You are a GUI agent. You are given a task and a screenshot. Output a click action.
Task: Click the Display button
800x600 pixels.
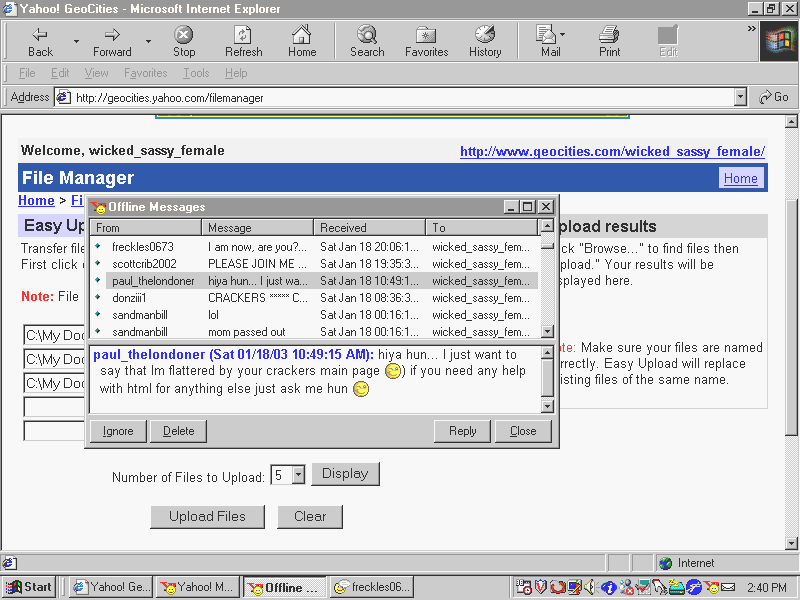[x=345, y=473]
